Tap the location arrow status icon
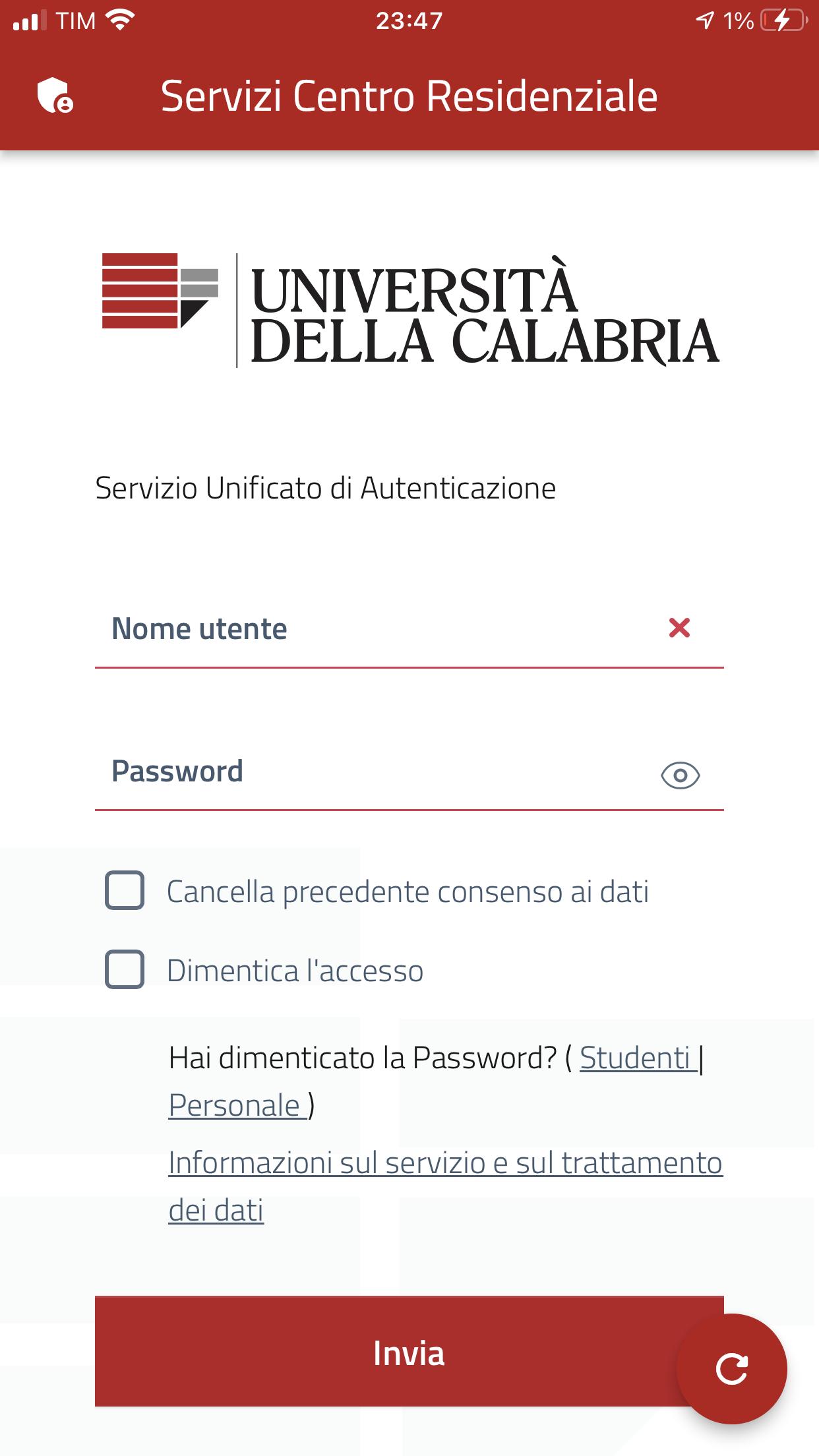The width and height of the screenshot is (819, 1456). 705,20
